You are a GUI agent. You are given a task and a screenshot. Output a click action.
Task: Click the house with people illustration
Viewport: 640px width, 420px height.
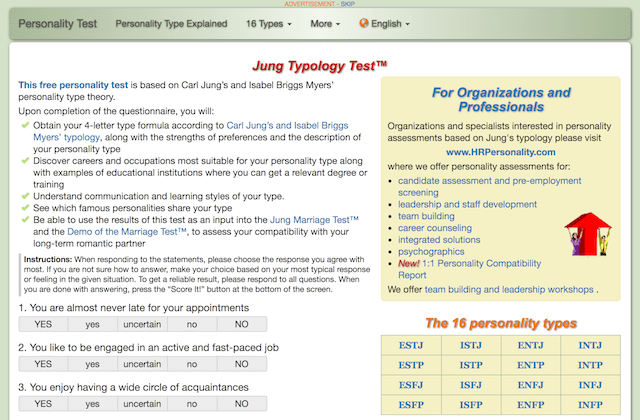coord(588,234)
